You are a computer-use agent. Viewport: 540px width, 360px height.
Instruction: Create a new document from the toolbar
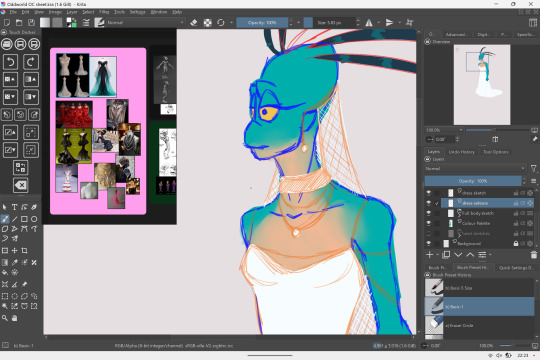(7, 23)
